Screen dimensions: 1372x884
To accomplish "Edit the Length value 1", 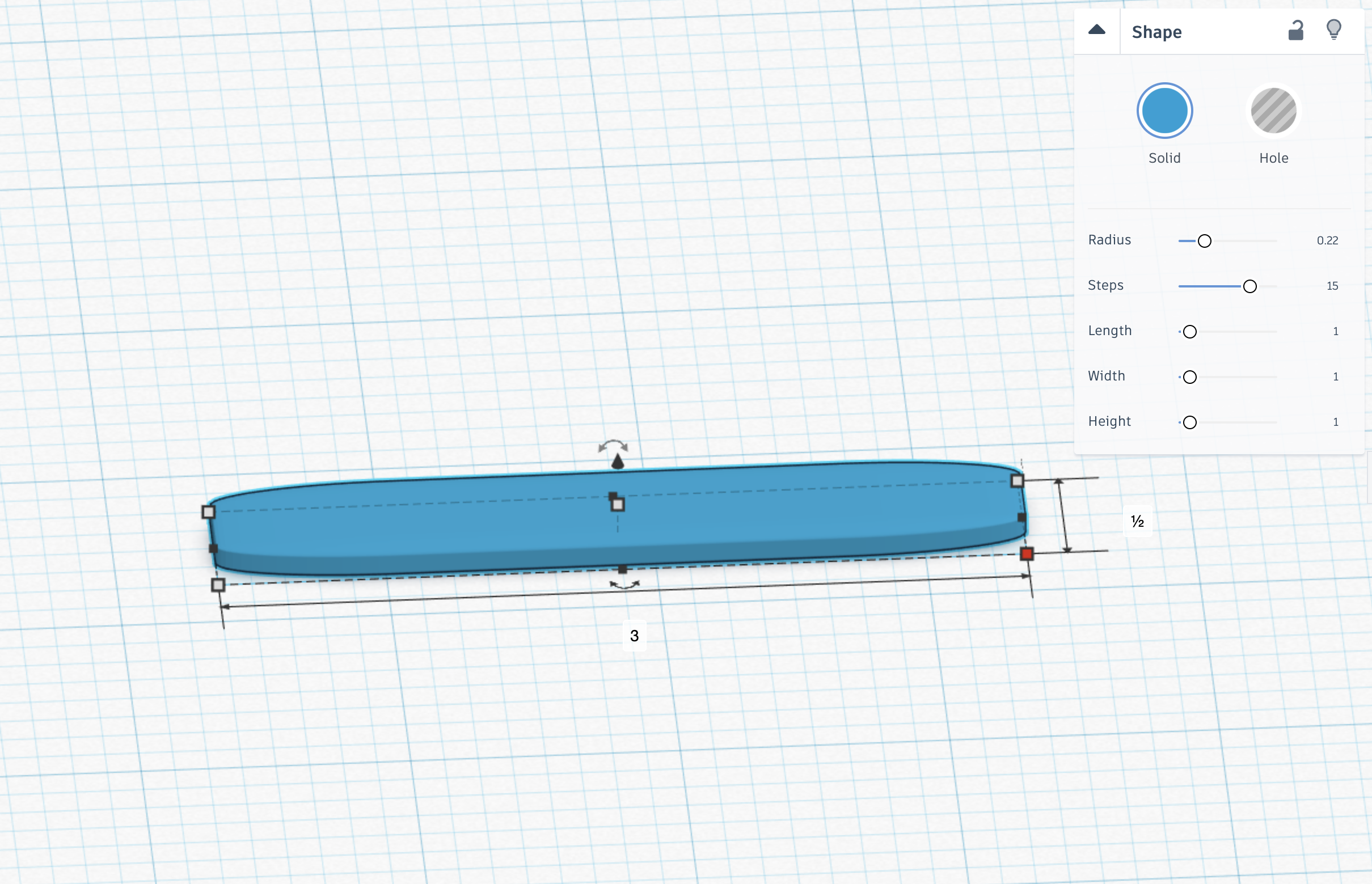I will (1335, 331).
